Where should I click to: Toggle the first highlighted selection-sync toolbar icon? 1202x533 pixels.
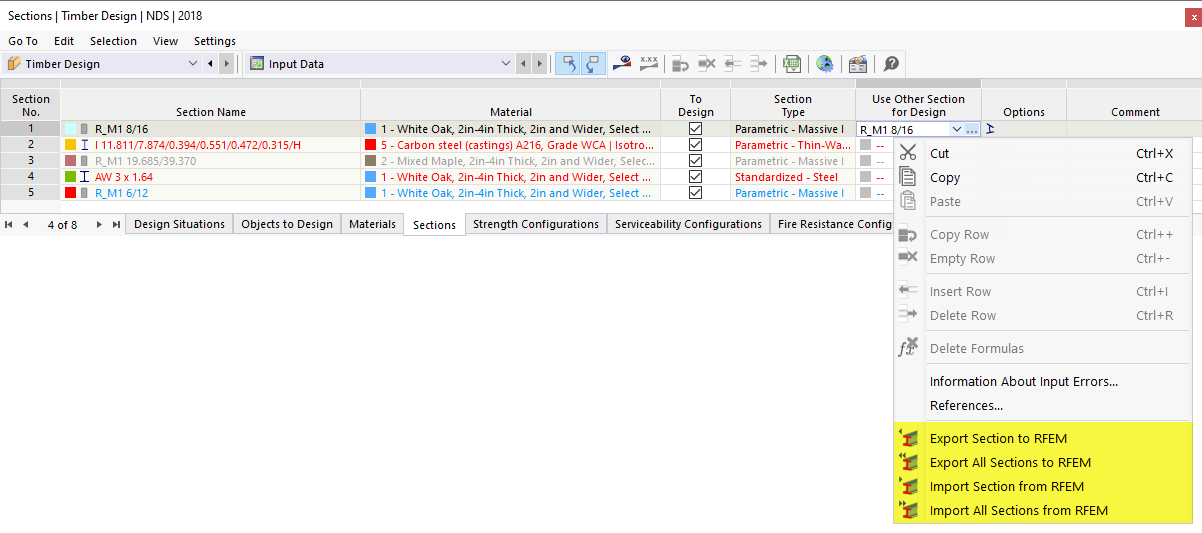point(568,64)
